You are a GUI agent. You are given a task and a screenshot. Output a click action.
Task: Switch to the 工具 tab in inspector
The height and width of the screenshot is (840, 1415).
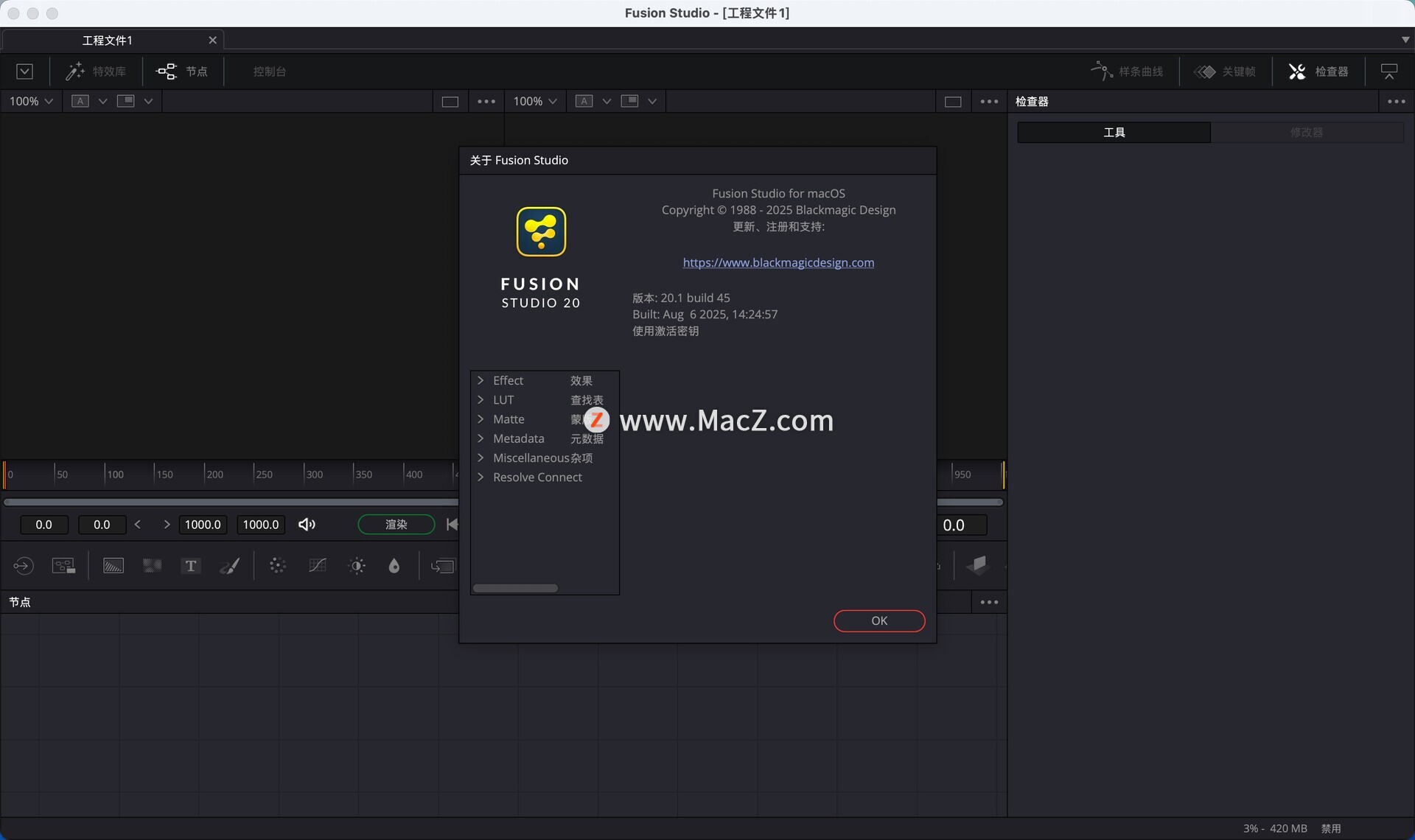(1114, 133)
